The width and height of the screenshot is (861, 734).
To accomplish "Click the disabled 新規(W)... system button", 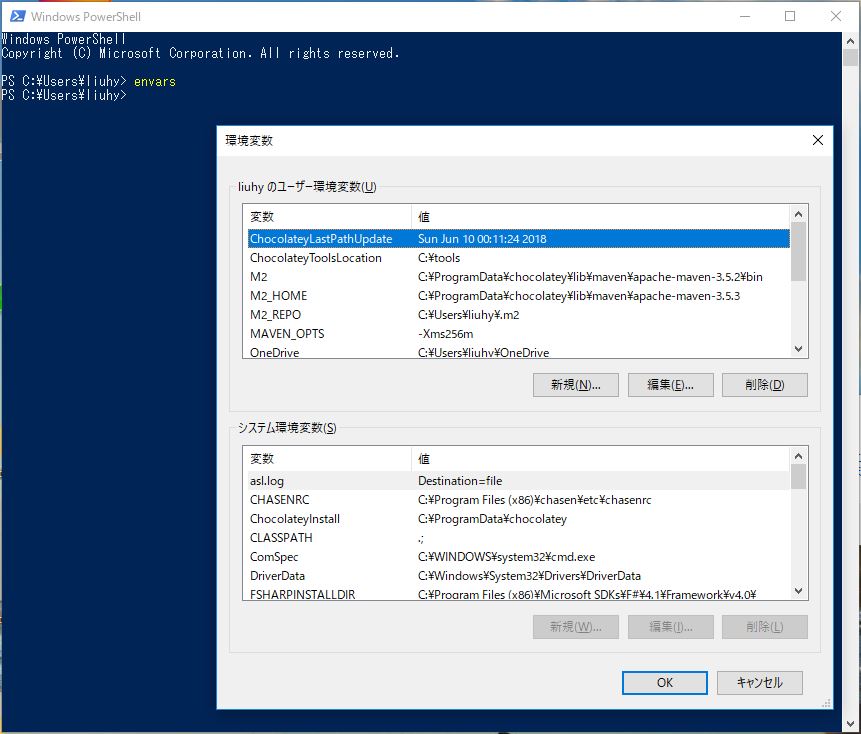I will click(575, 627).
